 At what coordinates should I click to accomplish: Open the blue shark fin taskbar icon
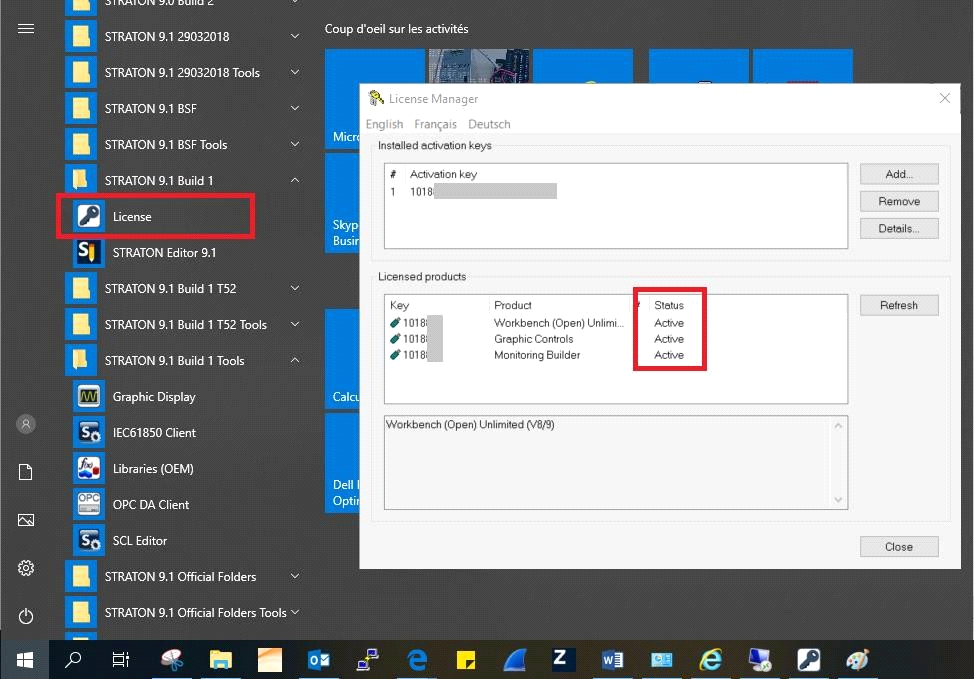pyautogui.click(x=515, y=660)
